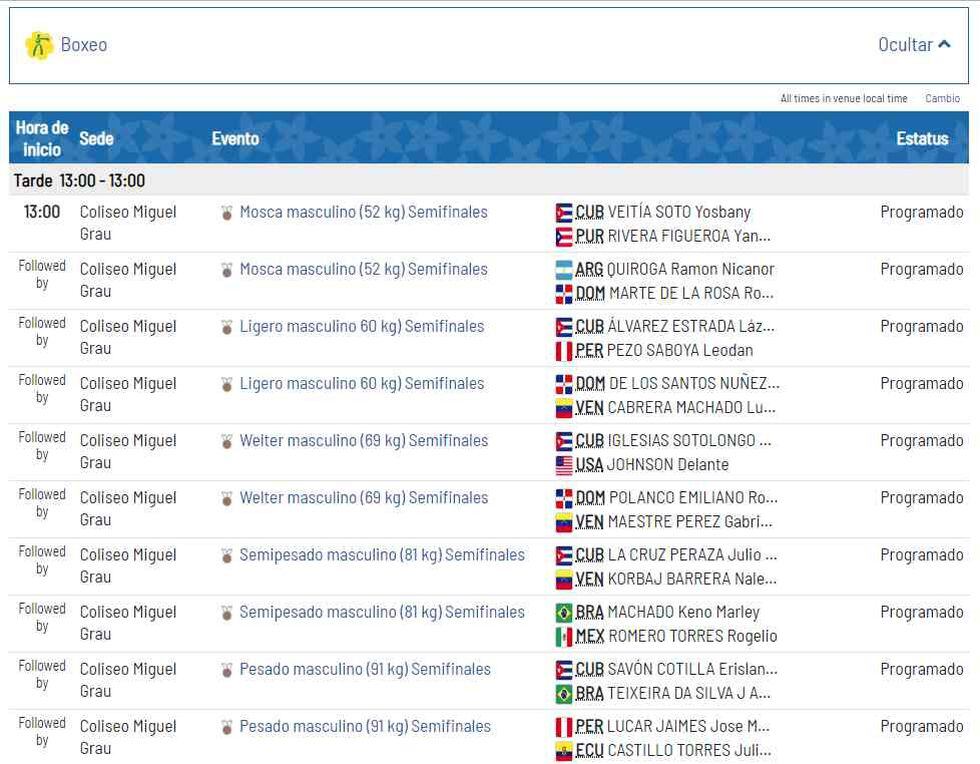Screen dimensions: 980x764
Task: Click the Hora de inicio column header
Action: click(42, 139)
